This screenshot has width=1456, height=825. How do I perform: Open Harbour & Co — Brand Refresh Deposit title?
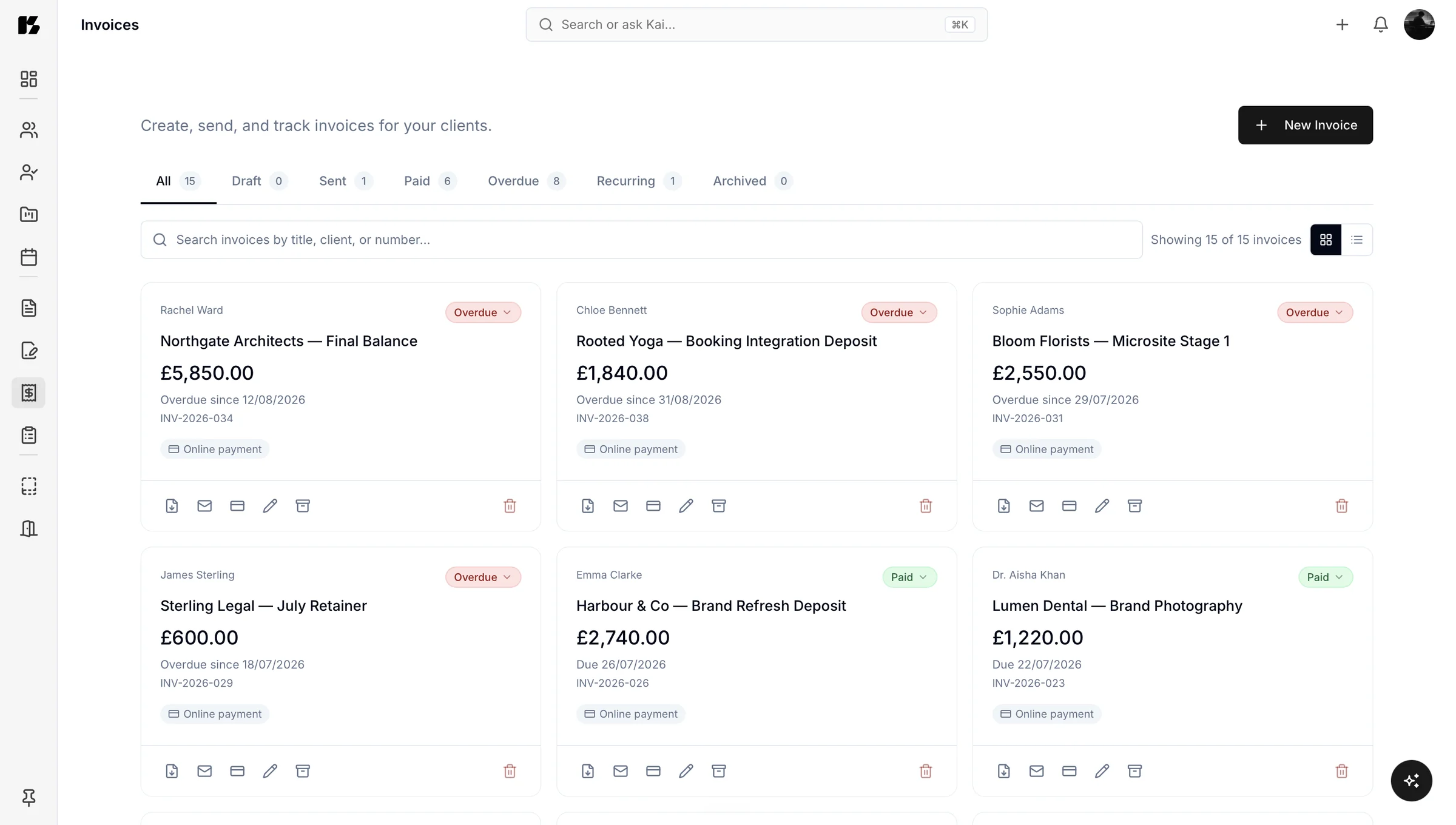[x=711, y=606]
